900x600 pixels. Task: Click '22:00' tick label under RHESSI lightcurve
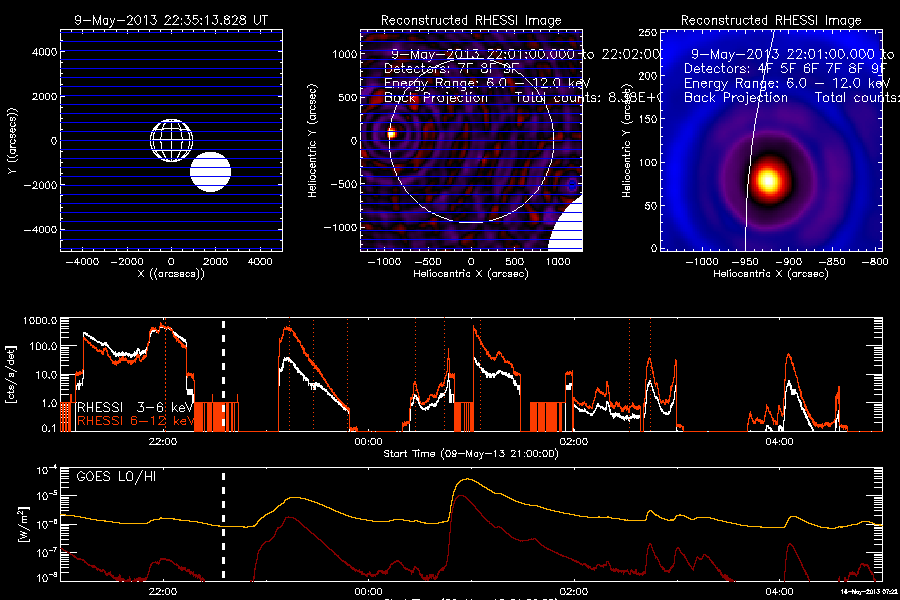pos(162,441)
